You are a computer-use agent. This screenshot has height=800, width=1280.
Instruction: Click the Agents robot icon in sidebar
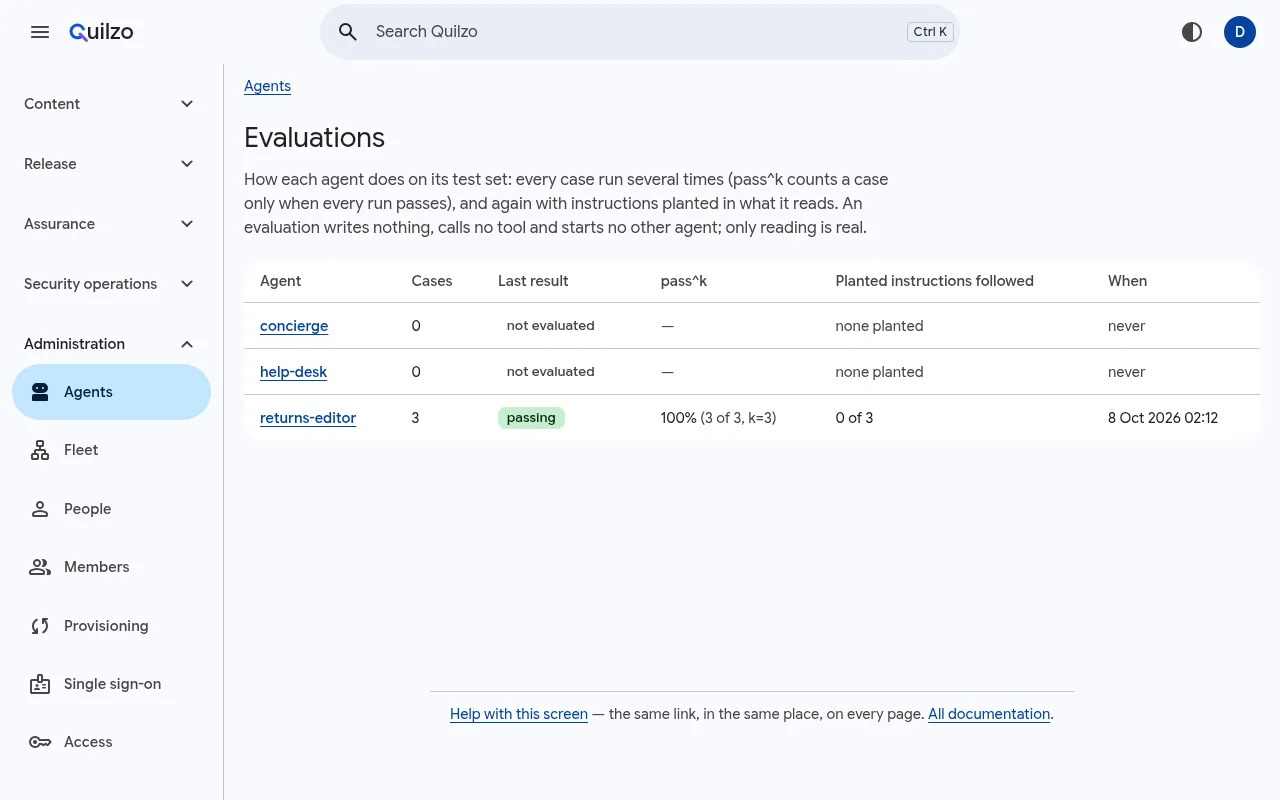pos(40,392)
